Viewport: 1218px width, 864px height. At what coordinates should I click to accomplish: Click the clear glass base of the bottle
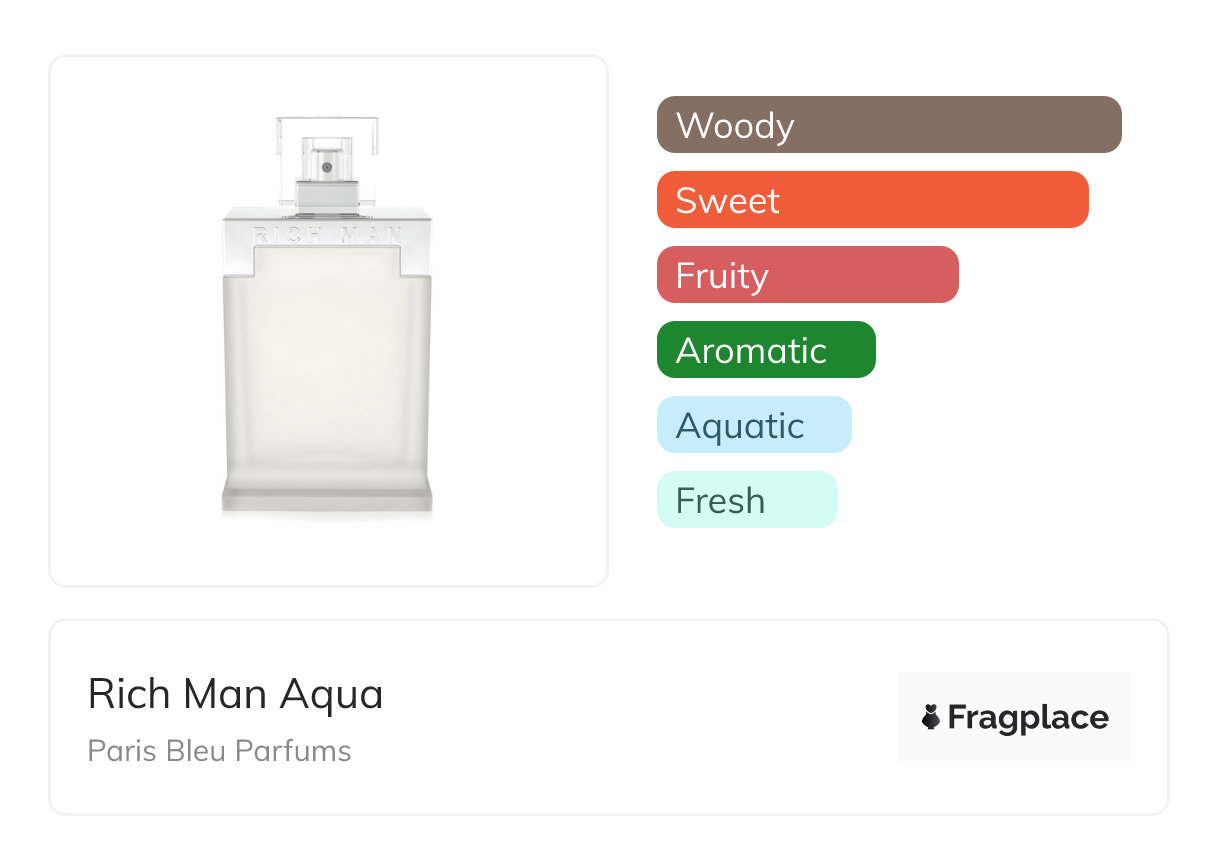point(327,498)
